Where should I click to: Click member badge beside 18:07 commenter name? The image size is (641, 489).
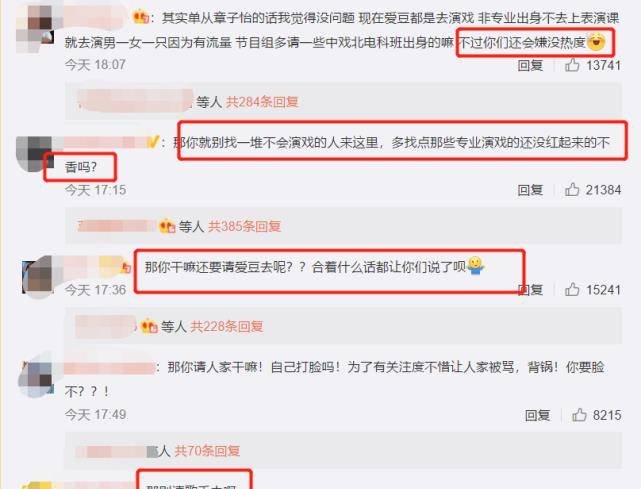click(141, 17)
